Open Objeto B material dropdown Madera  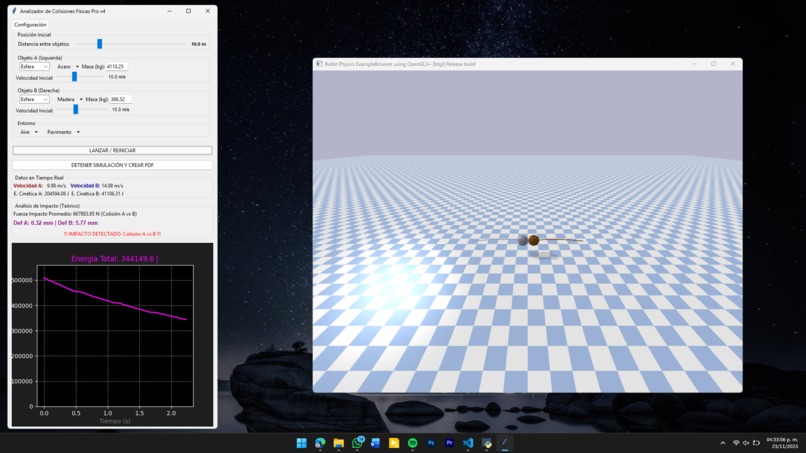70,99
